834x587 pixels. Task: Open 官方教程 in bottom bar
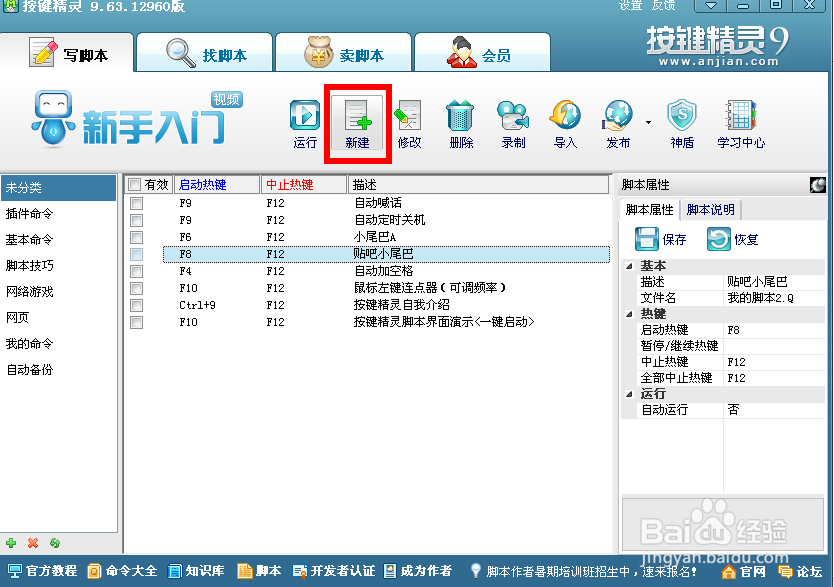point(43,571)
